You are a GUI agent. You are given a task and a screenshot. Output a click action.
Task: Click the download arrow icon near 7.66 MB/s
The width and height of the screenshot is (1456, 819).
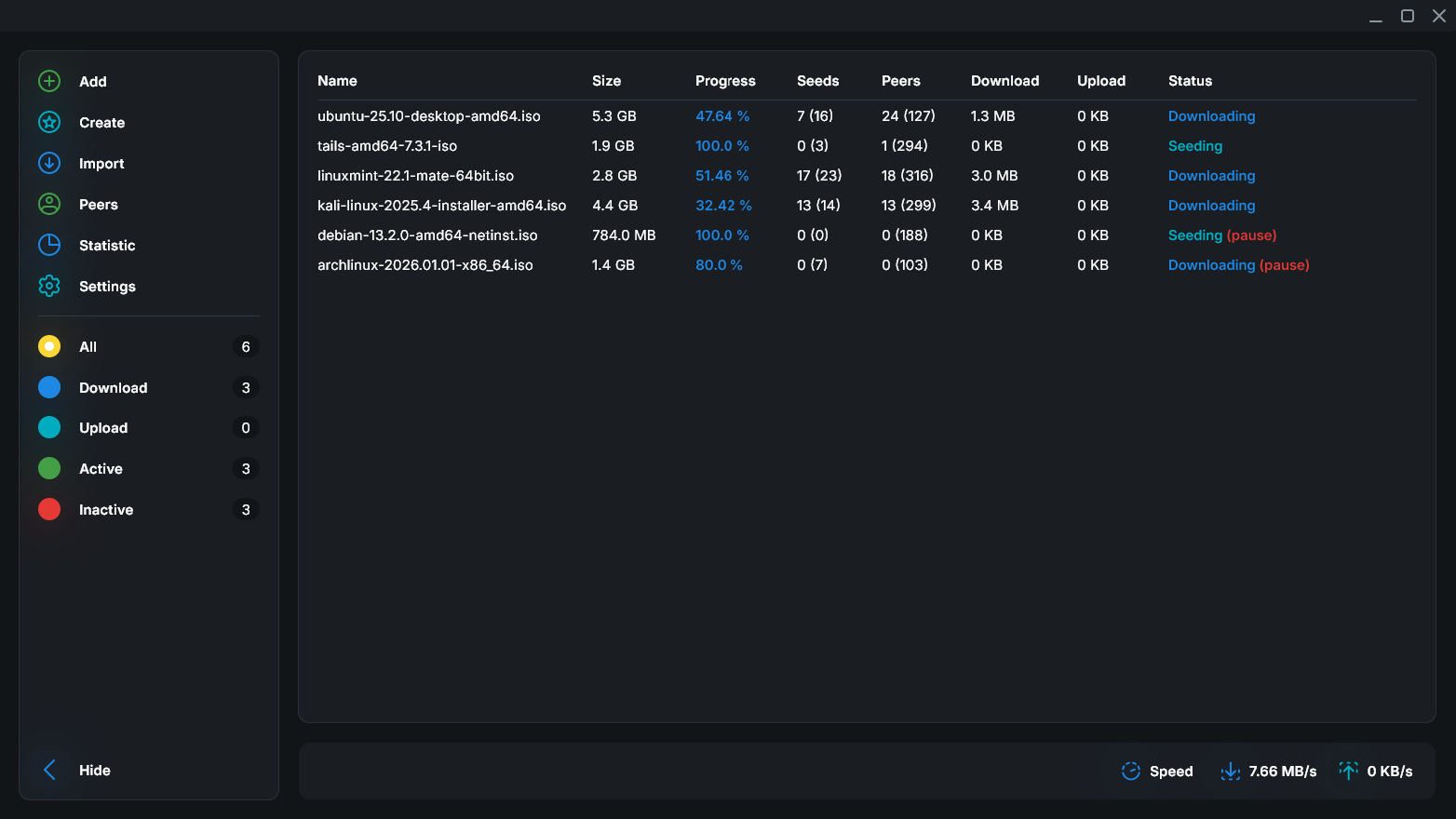[1231, 771]
